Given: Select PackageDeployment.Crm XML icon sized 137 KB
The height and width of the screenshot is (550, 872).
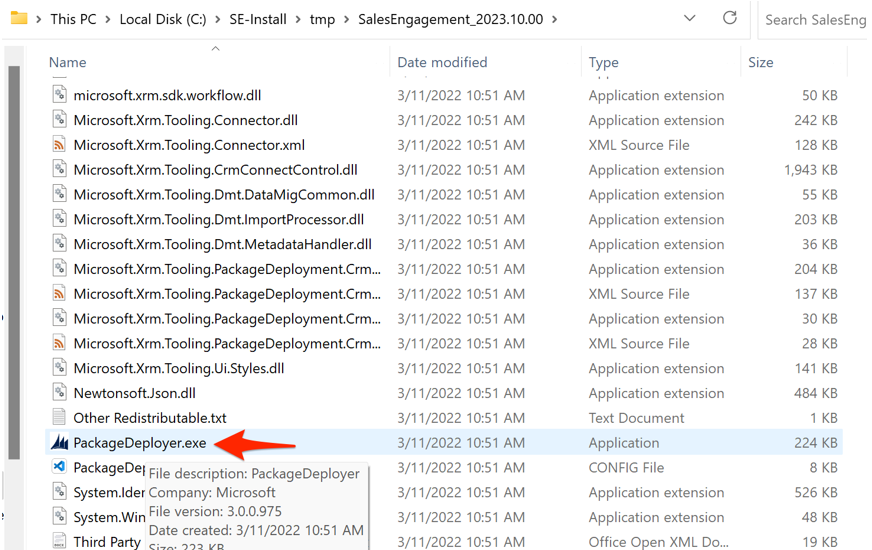Looking at the screenshot, I should 59,293.
